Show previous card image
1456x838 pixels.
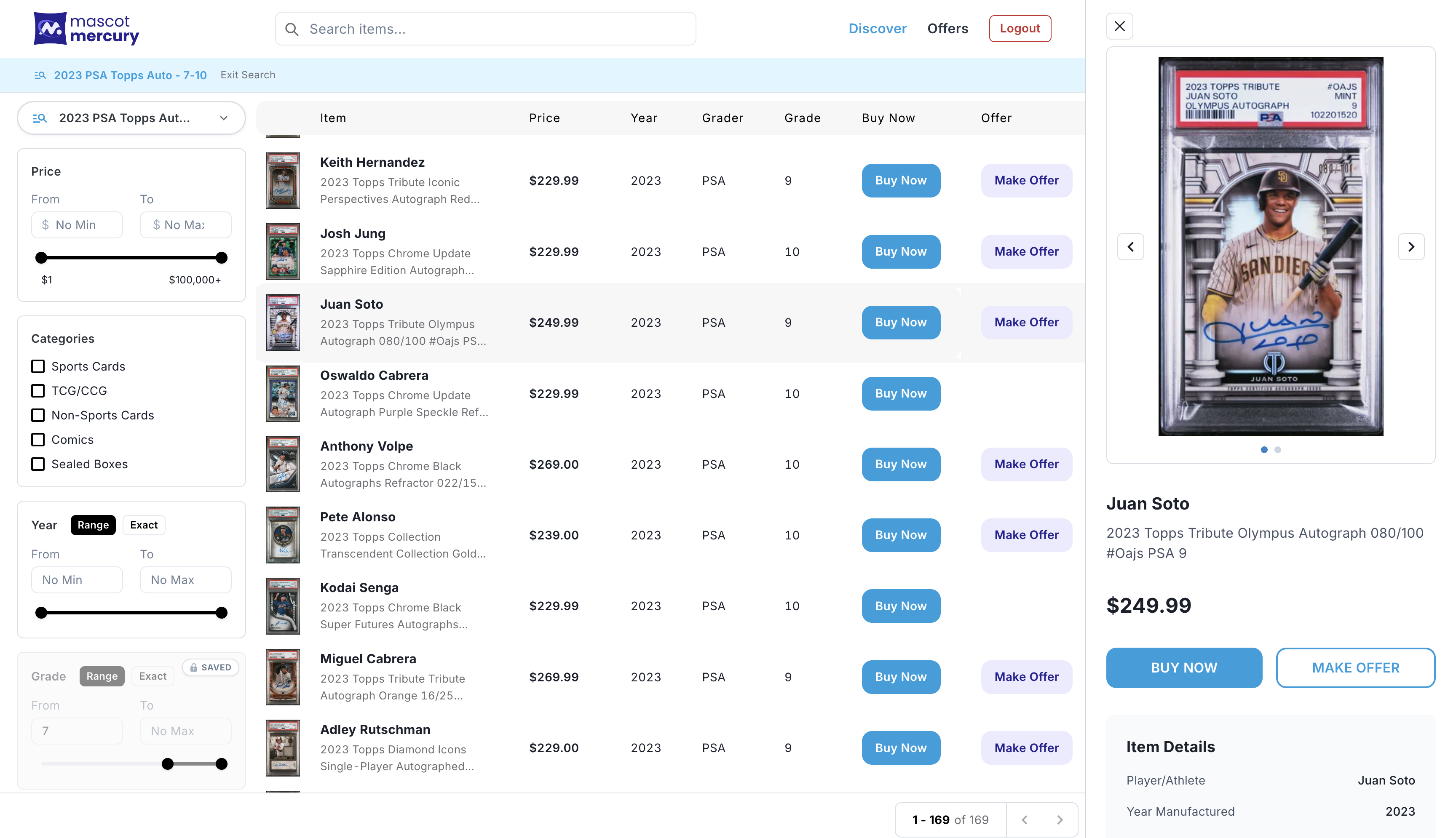click(x=1130, y=247)
